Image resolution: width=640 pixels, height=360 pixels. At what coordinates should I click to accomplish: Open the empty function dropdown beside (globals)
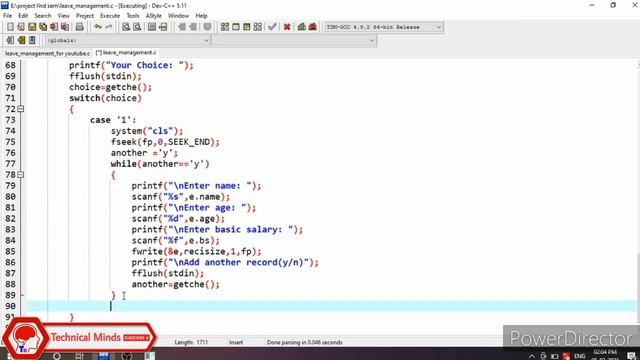click(294, 40)
